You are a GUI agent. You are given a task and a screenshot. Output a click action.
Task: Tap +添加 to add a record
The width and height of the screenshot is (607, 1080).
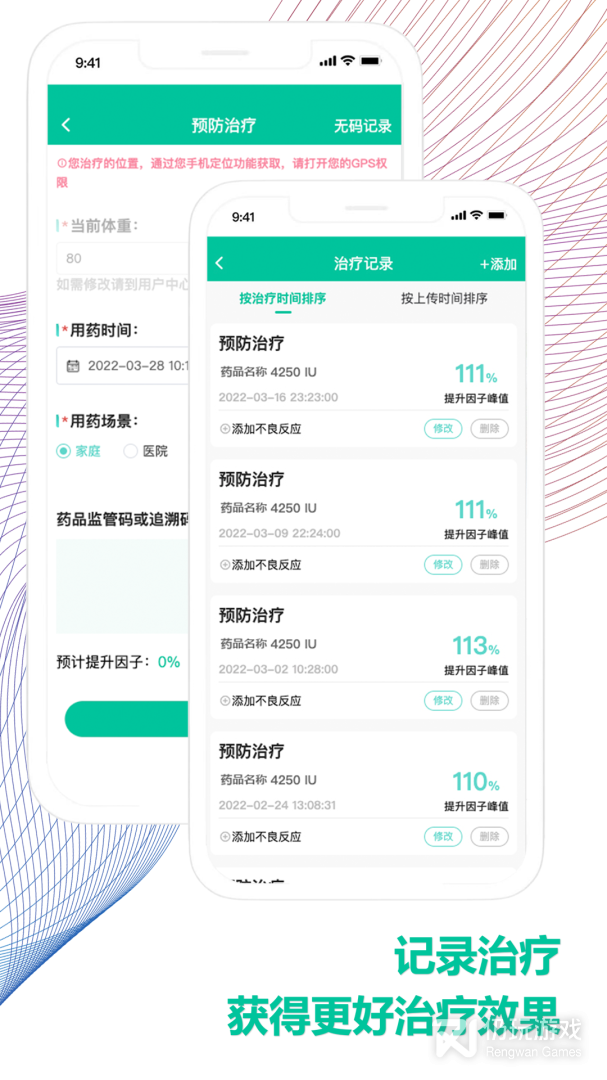tap(498, 264)
